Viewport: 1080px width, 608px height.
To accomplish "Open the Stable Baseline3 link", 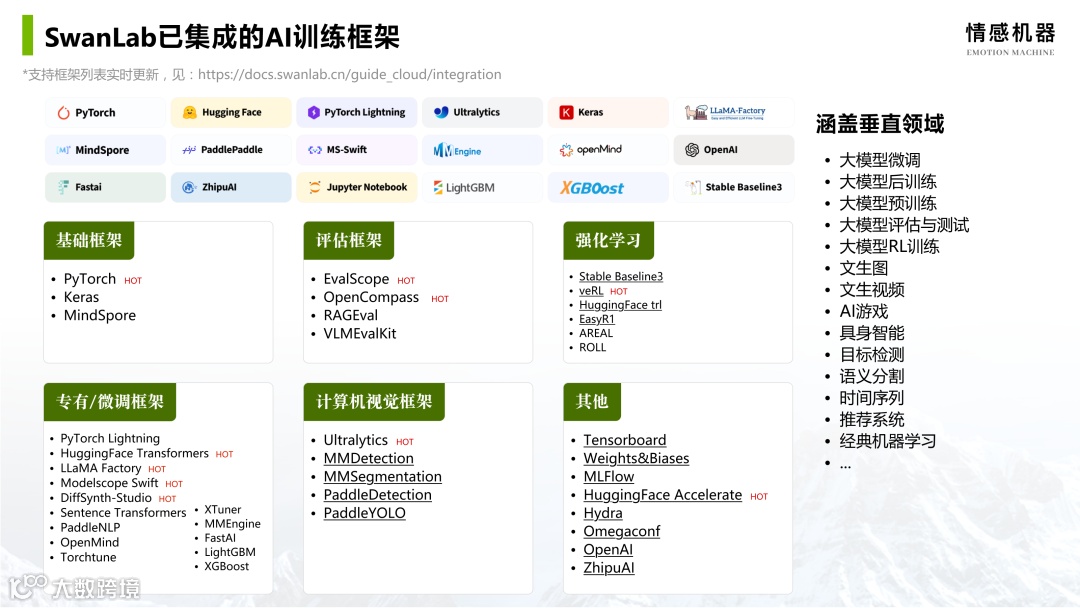I will point(621,276).
